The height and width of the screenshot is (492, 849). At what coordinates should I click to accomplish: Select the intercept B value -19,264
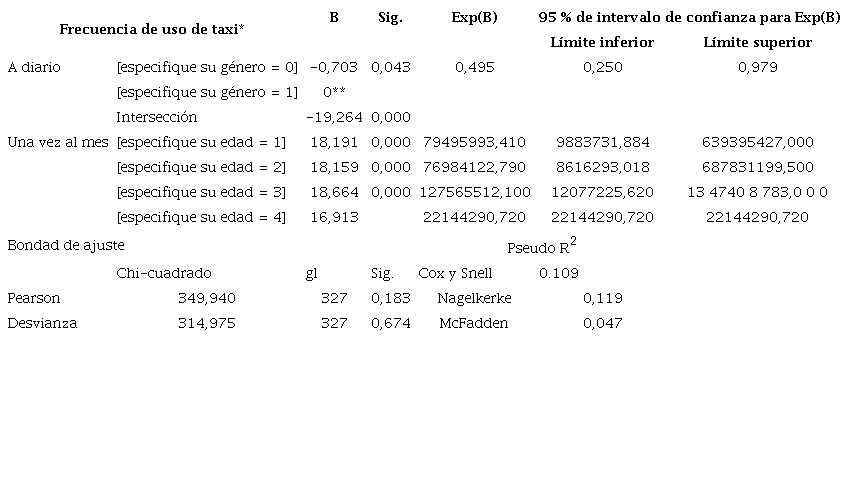coord(334,117)
